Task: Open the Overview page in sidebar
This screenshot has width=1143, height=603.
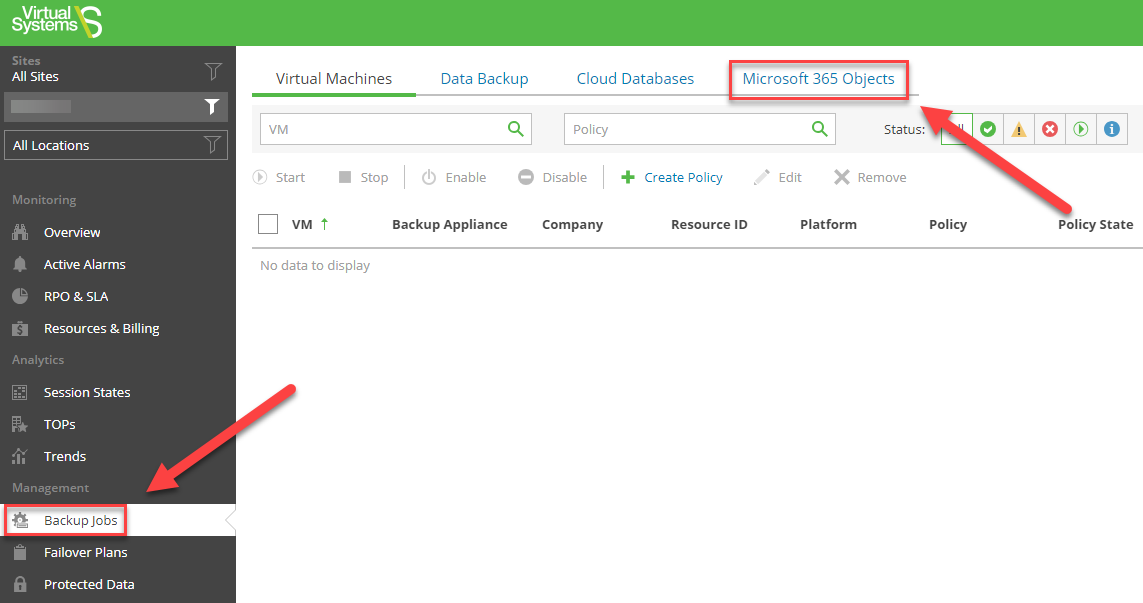Action: click(x=72, y=233)
